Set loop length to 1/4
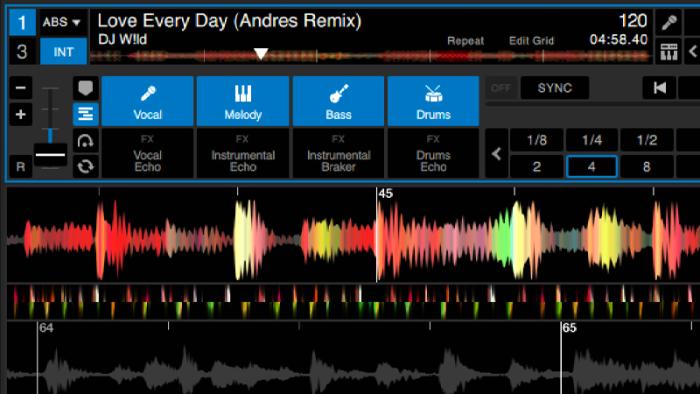700x394 pixels. (x=592, y=141)
